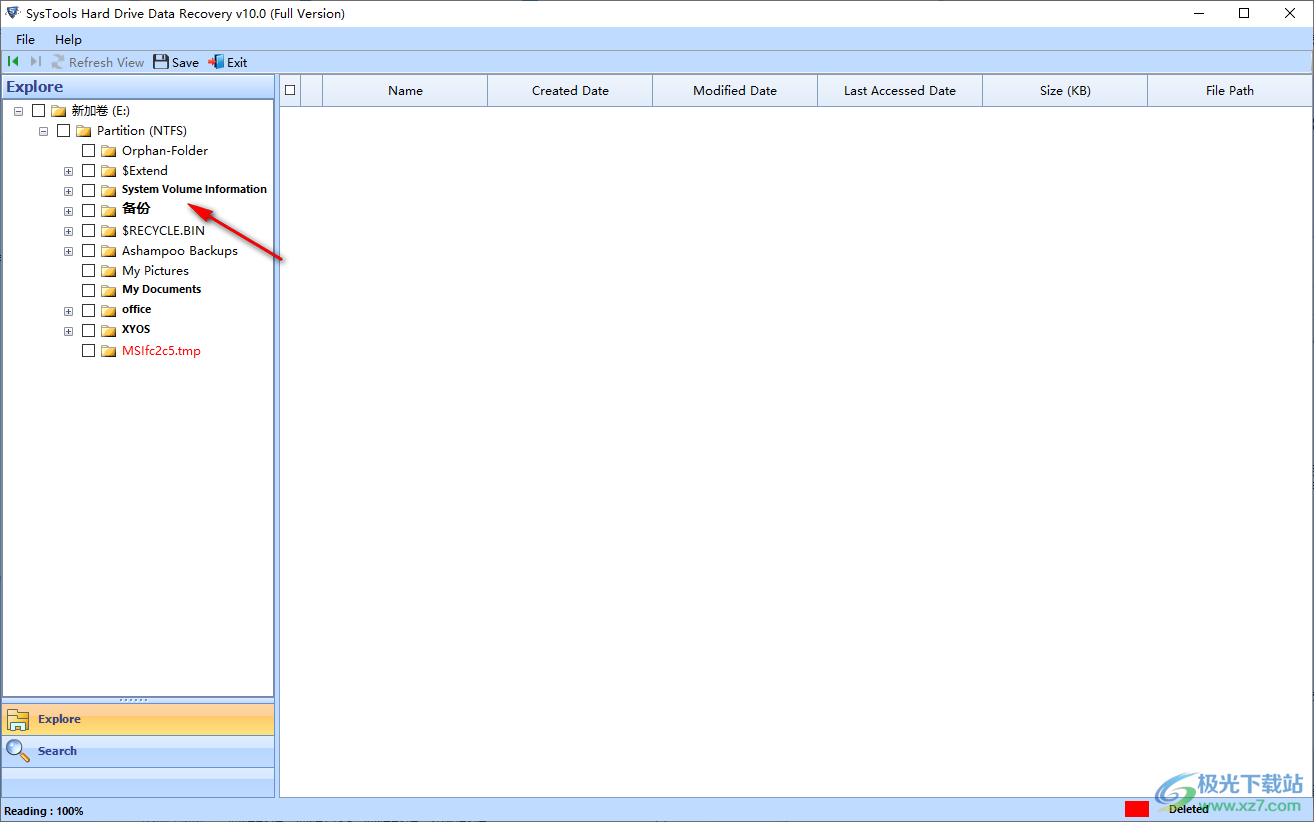The image size is (1314, 822).
Task: Click folder icon of My Pictures
Action: (x=109, y=271)
